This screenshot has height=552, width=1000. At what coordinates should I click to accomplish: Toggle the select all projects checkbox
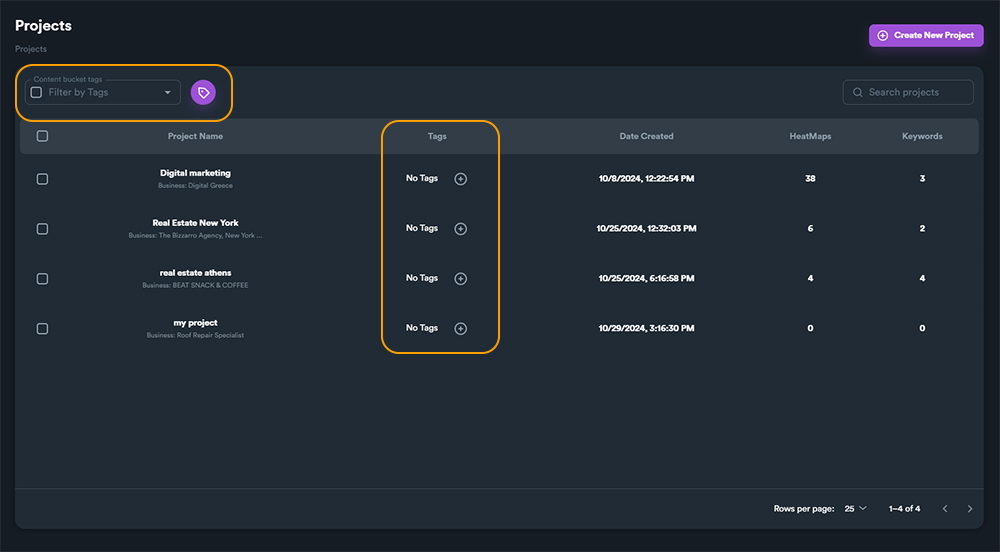42,136
